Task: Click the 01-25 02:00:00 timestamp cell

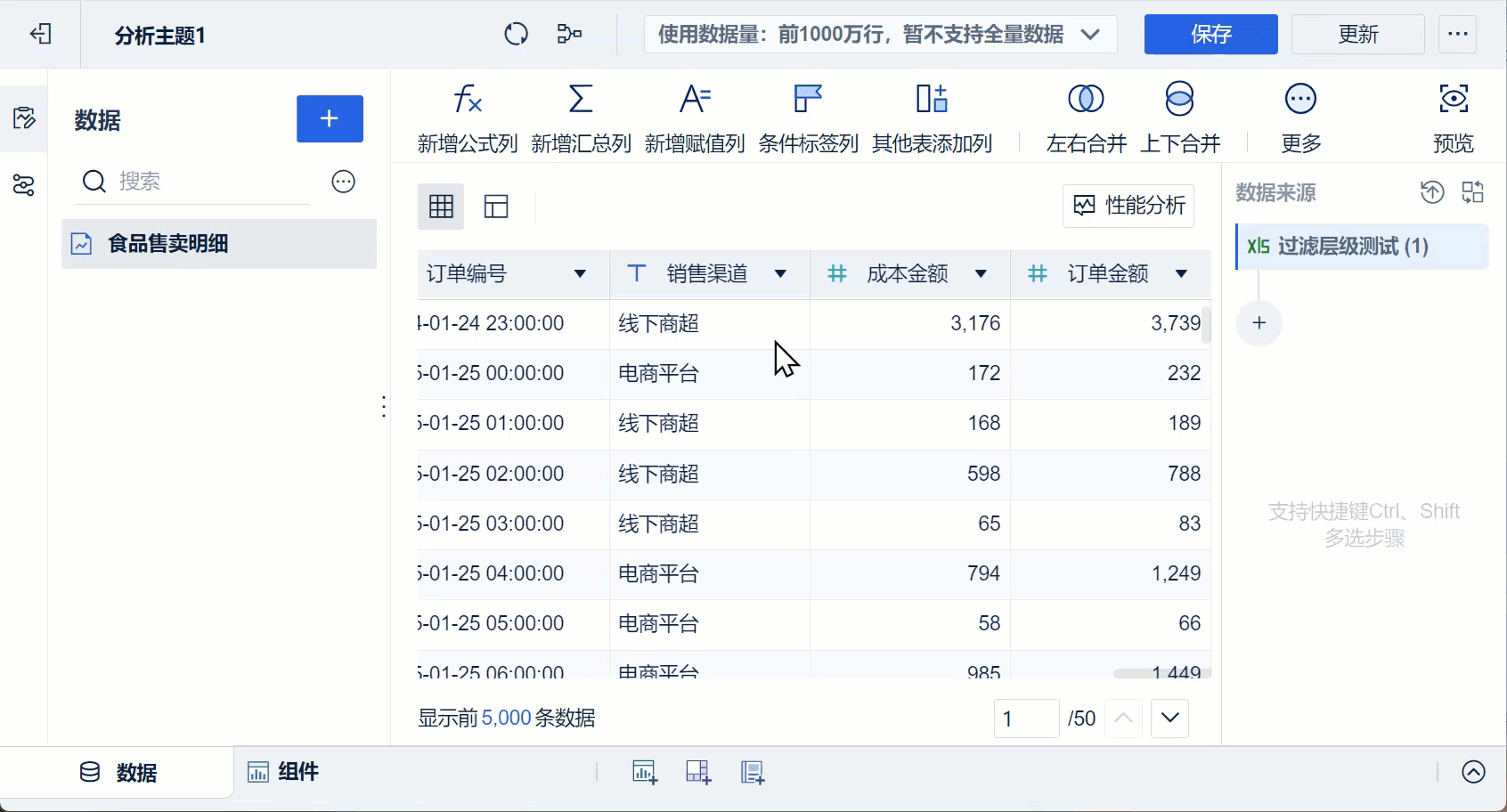Action: pyautogui.click(x=513, y=474)
